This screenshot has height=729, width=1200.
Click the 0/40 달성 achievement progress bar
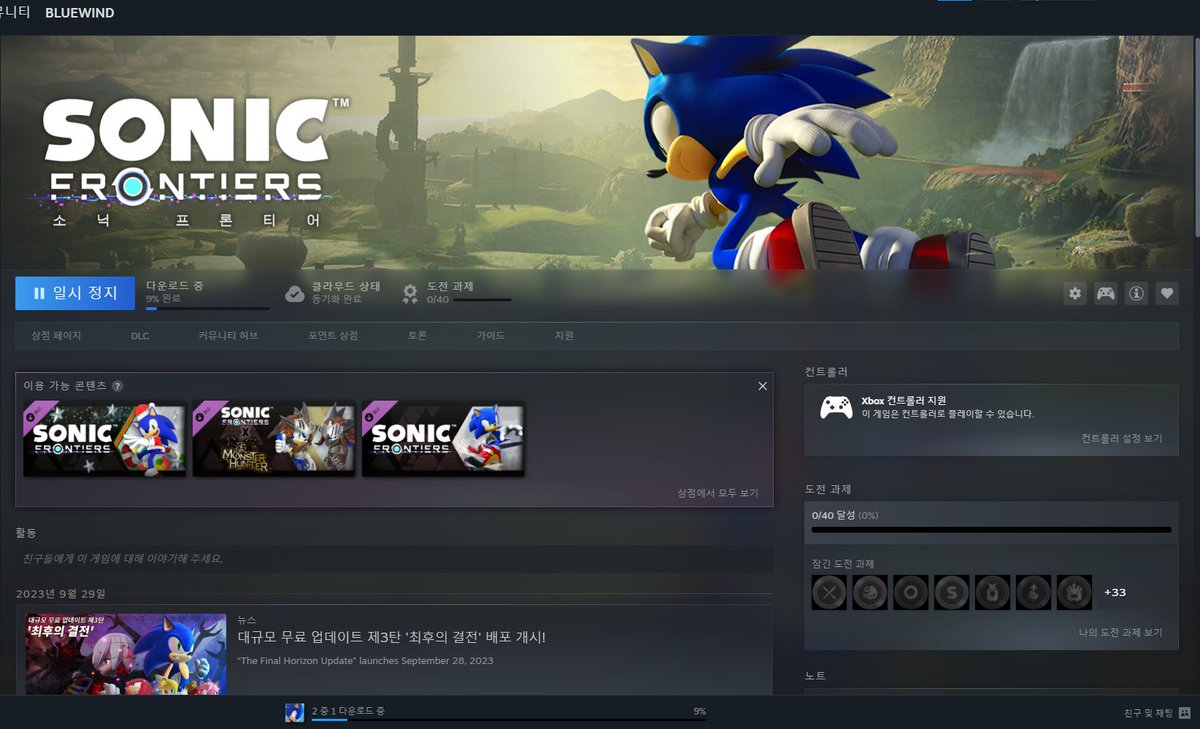(x=992, y=530)
